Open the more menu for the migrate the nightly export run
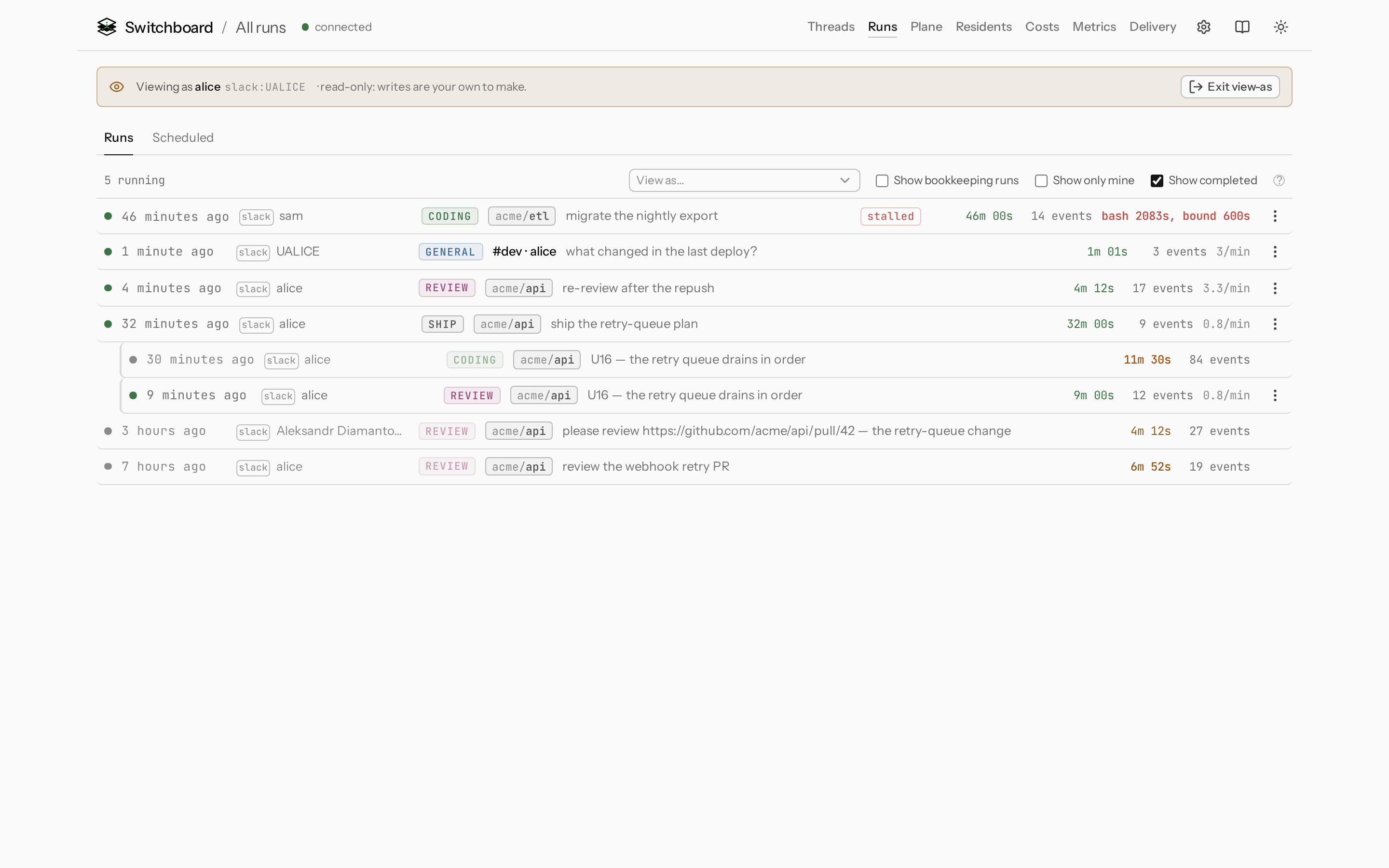Image resolution: width=1389 pixels, height=868 pixels. pos(1275,216)
